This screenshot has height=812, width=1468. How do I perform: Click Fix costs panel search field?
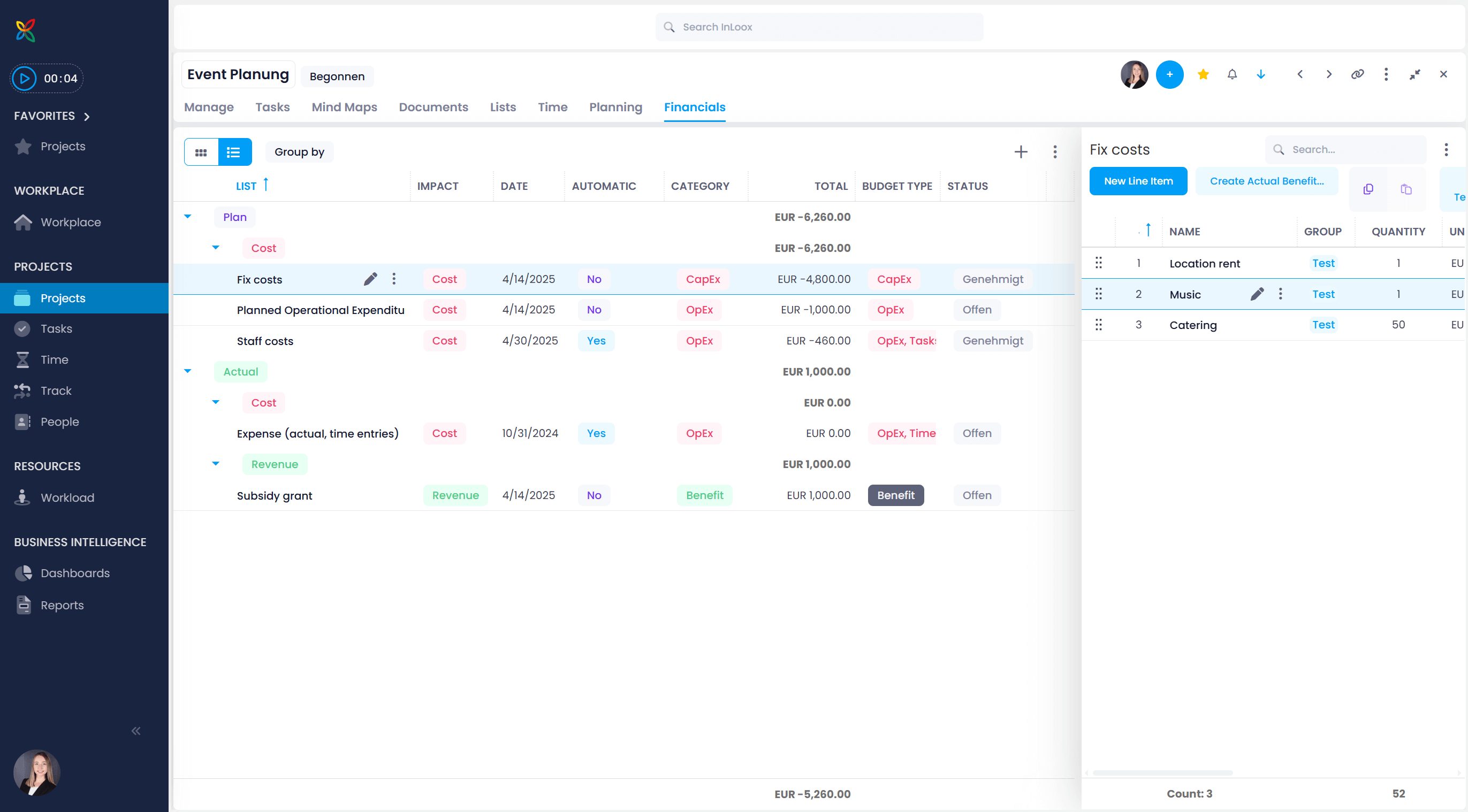(1345, 150)
